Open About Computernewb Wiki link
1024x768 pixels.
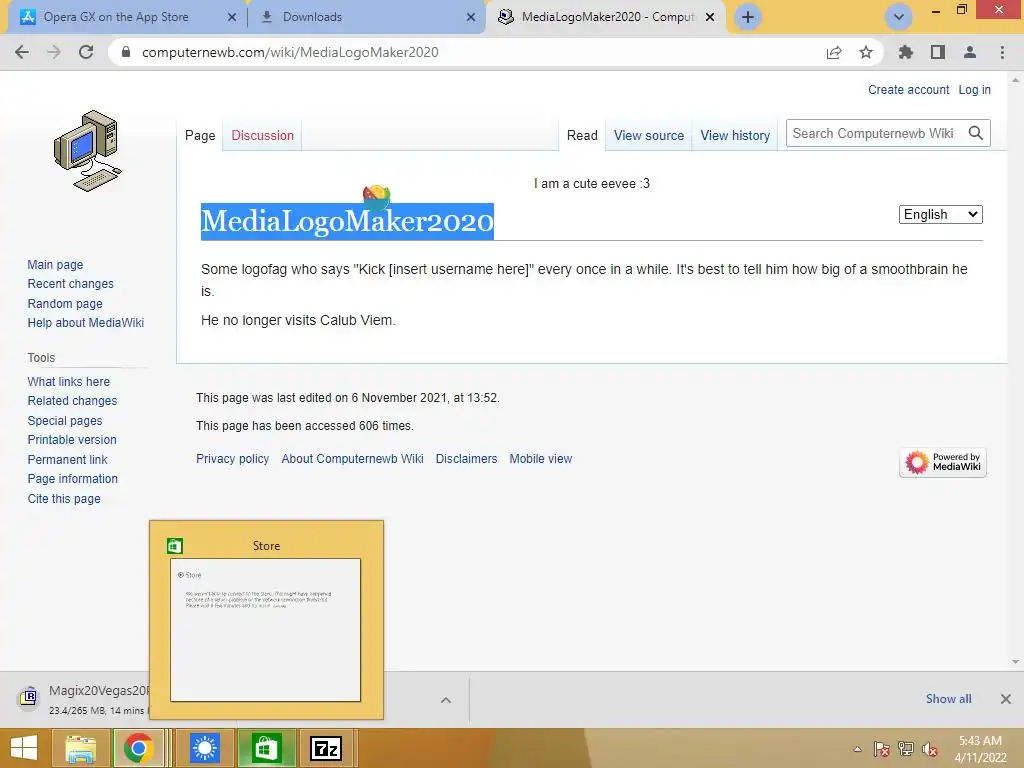tap(352, 458)
